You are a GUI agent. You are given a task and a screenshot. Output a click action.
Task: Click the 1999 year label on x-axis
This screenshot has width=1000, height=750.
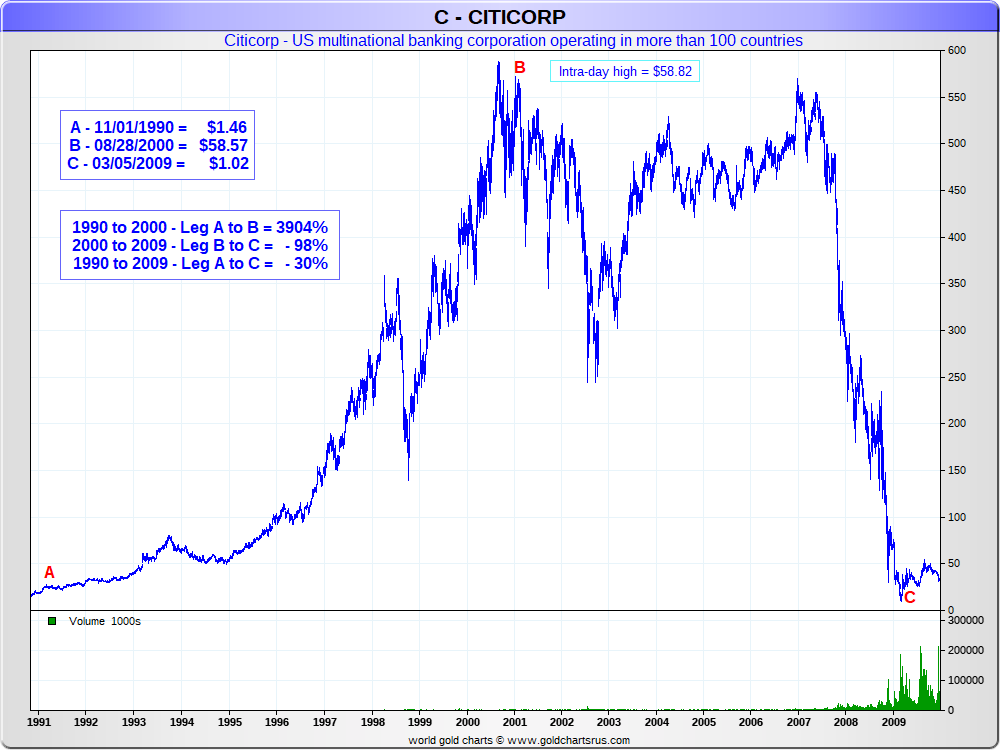pyautogui.click(x=420, y=722)
